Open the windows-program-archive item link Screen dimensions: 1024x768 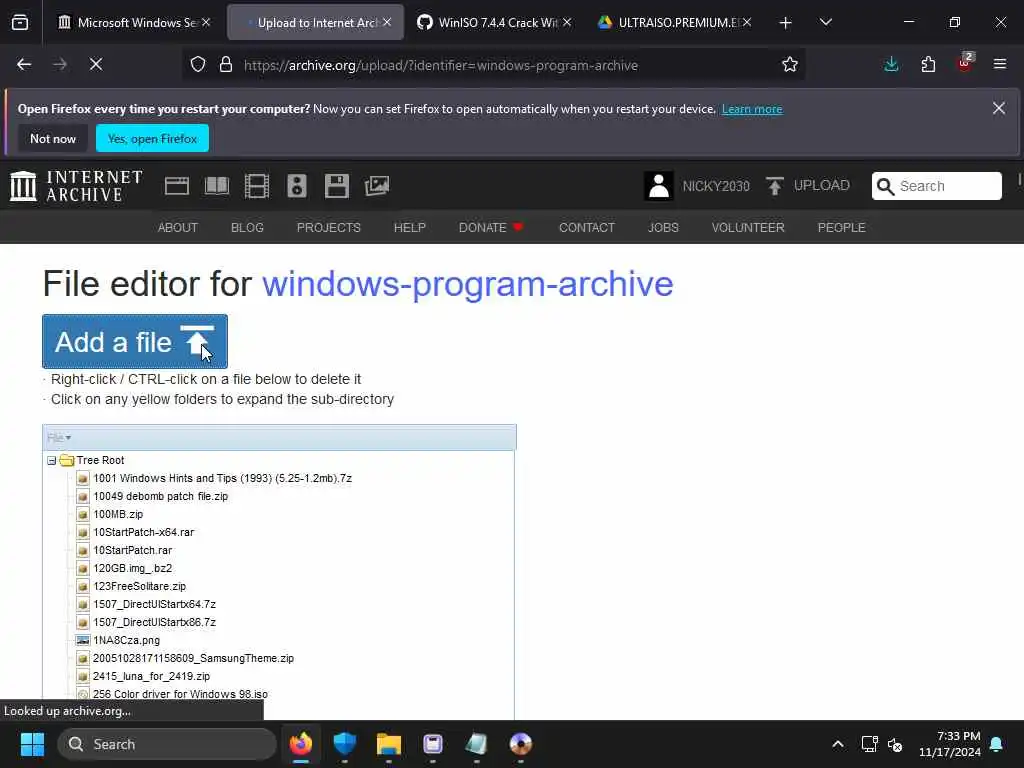coord(468,284)
